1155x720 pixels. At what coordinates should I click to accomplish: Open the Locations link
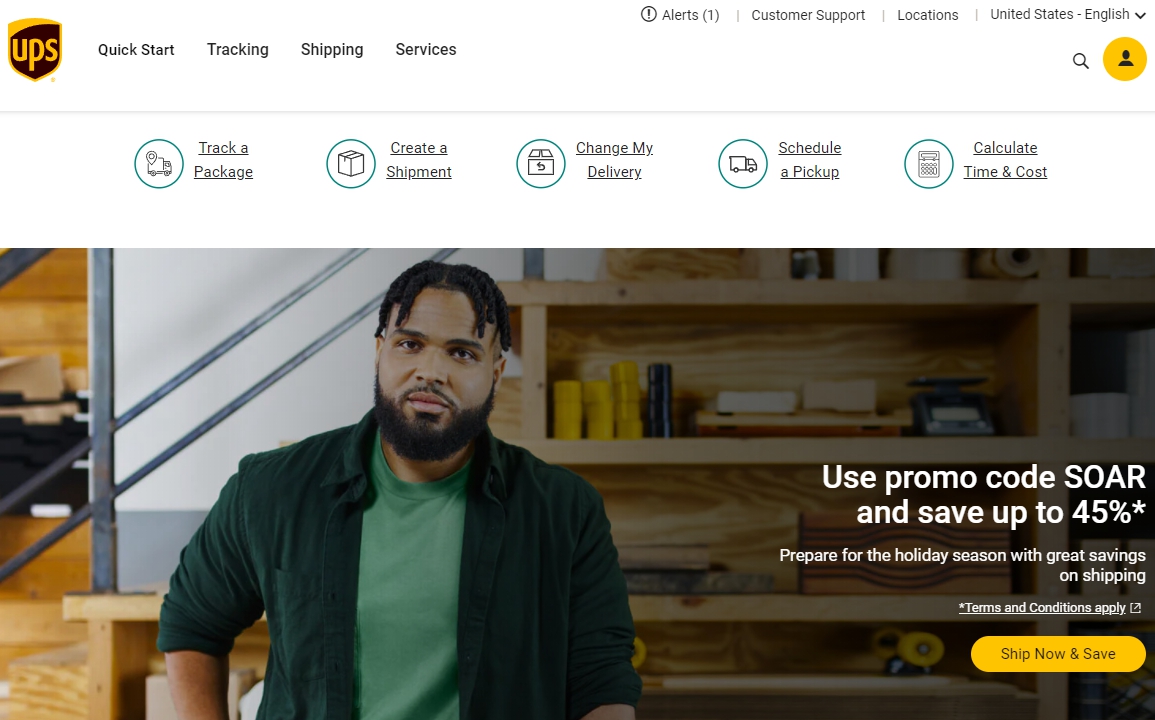927,15
